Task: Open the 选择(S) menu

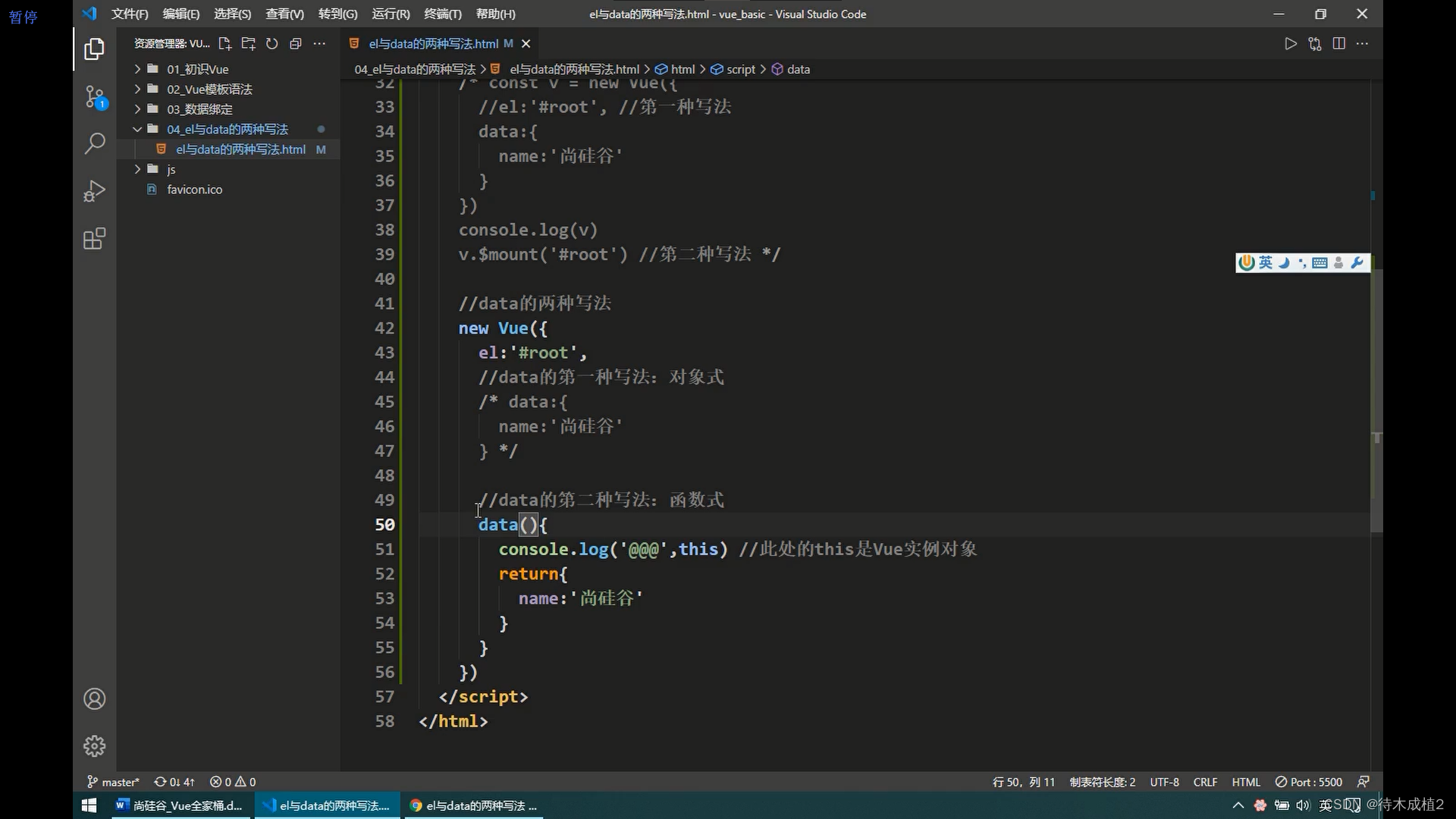Action: [x=232, y=14]
